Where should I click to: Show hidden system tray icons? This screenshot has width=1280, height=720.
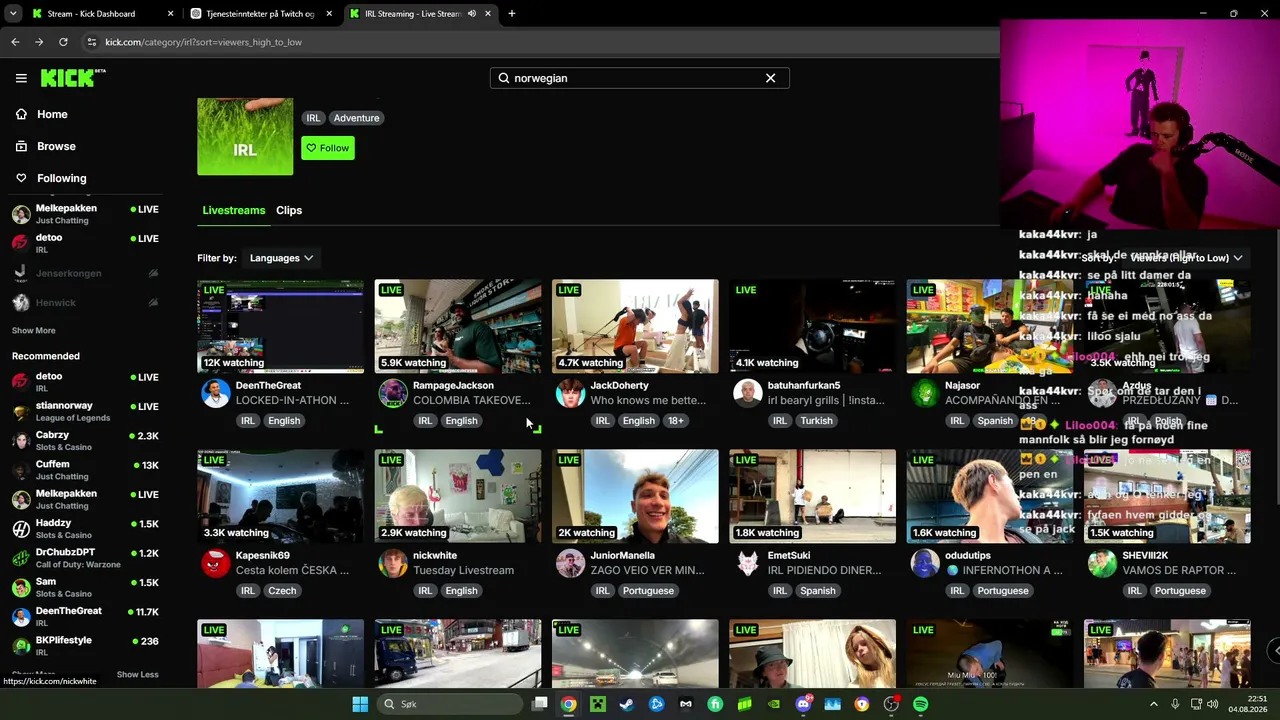coord(1153,704)
